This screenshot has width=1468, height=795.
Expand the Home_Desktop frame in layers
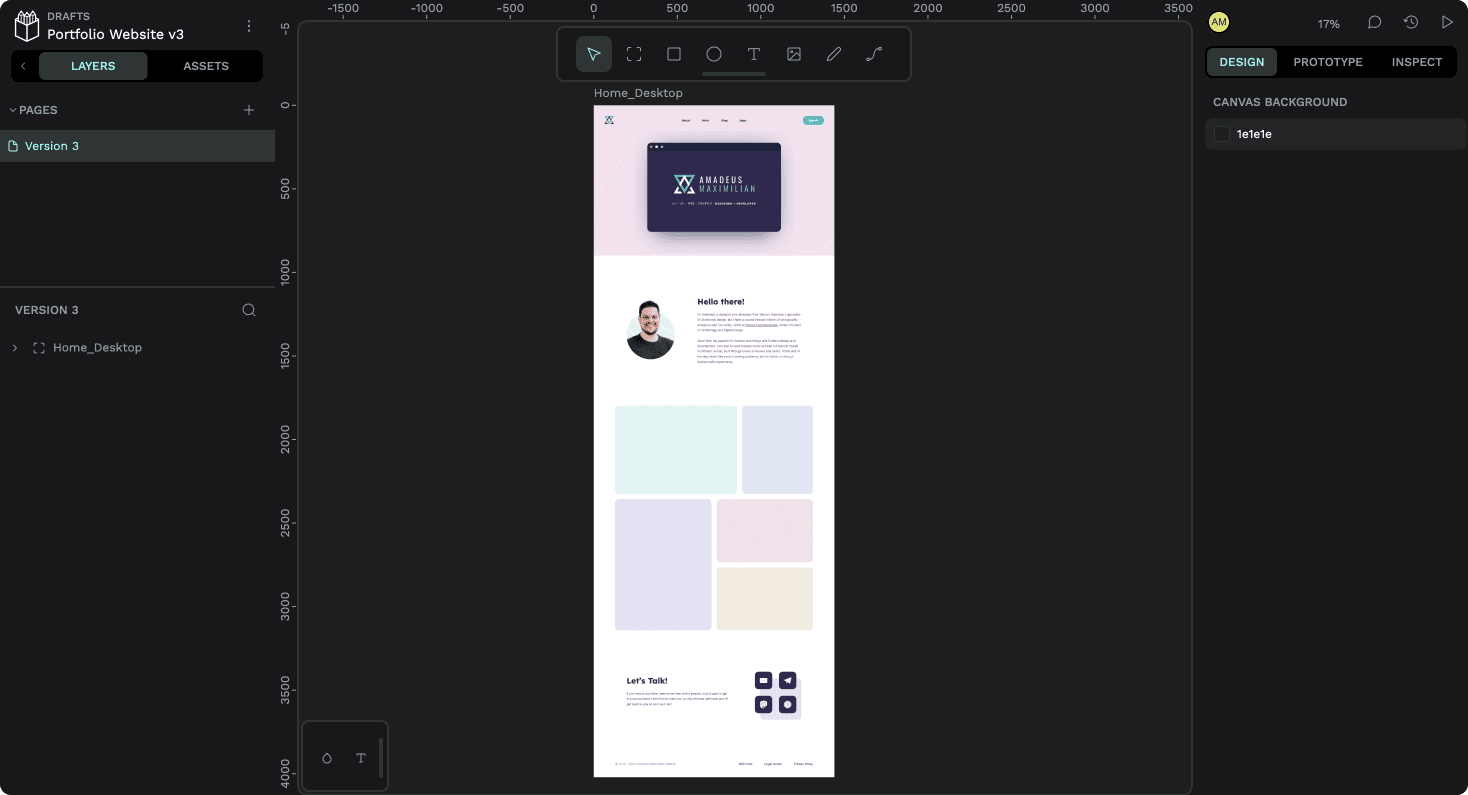[x=16, y=347]
